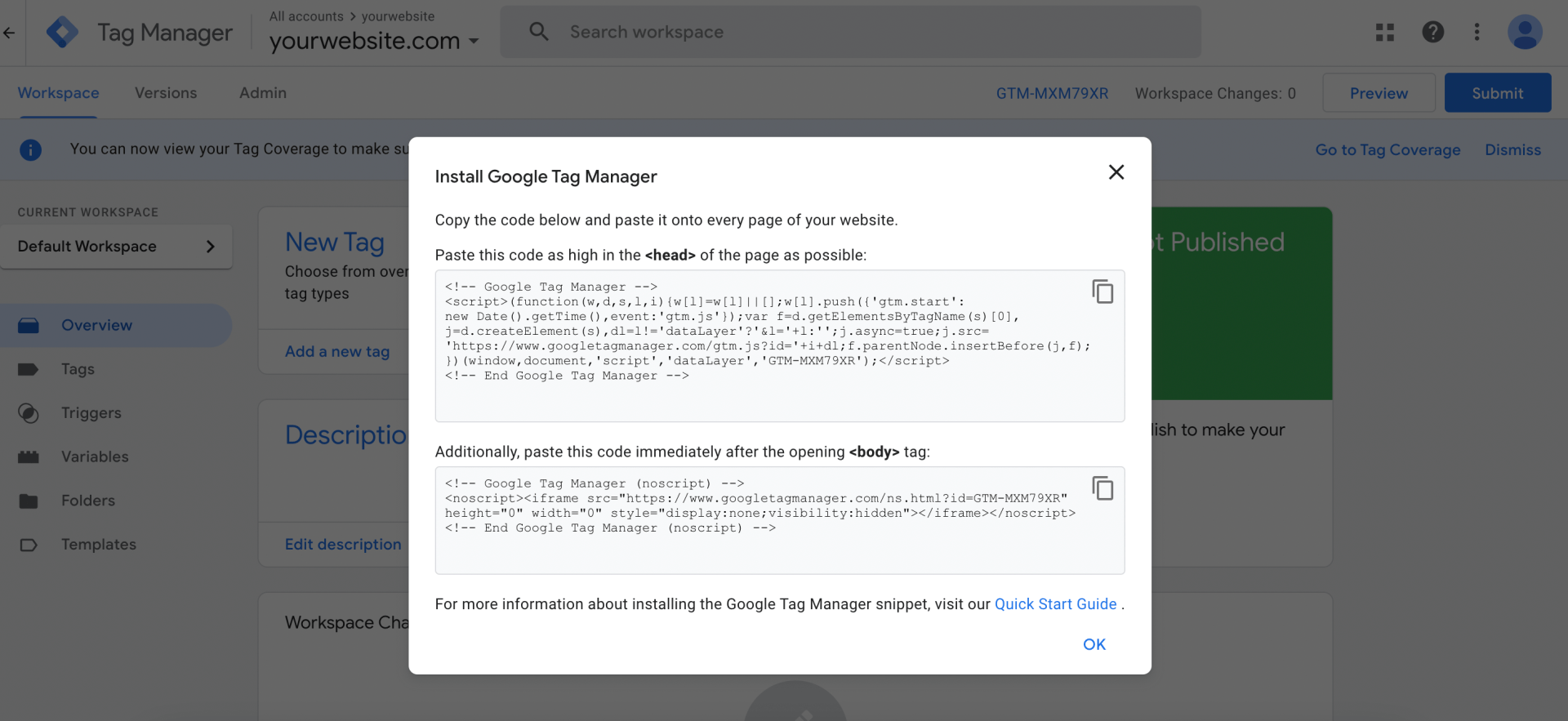Click Add a new tag link
The width and height of the screenshot is (1568, 721).
[x=337, y=351]
